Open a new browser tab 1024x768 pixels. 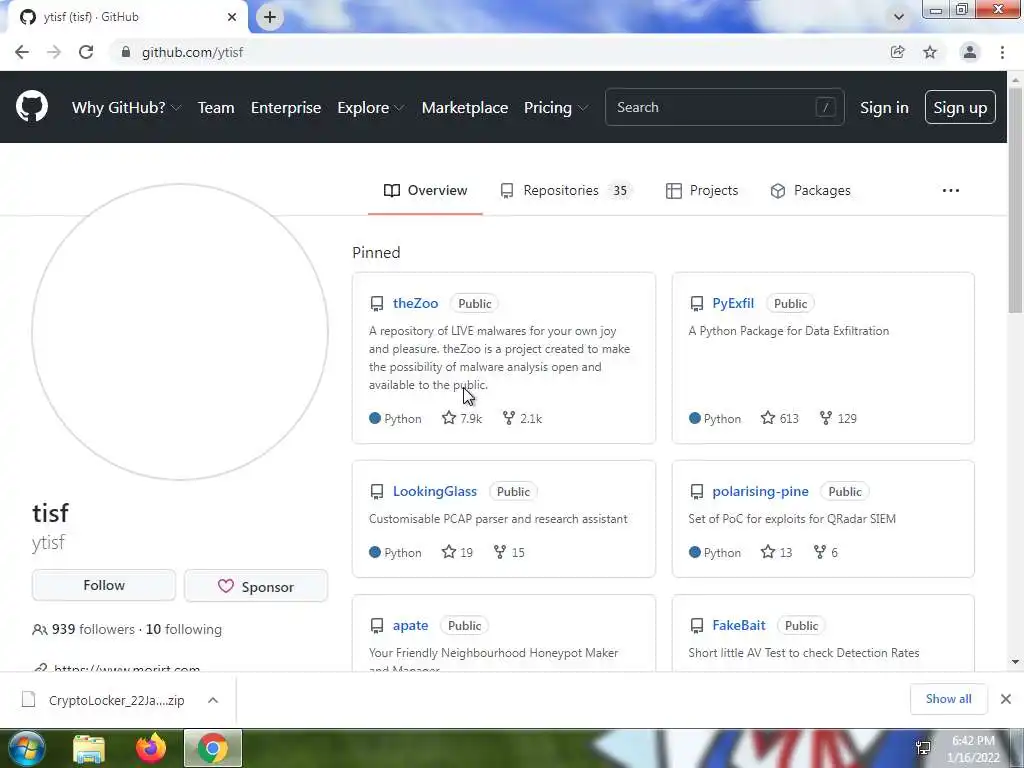[x=270, y=17]
